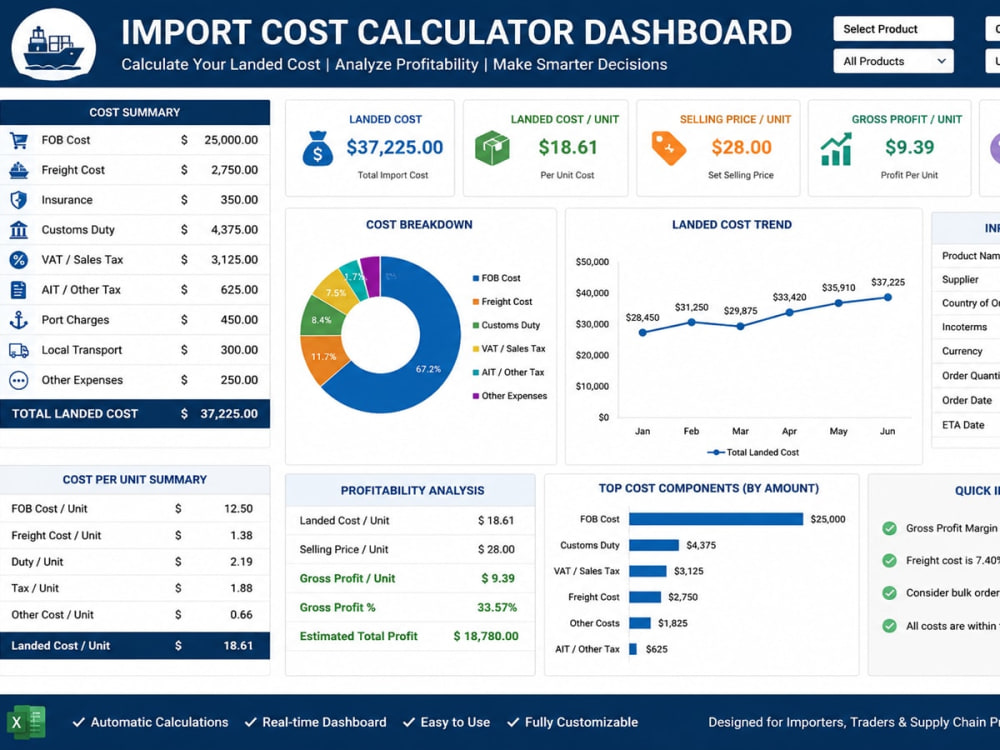Click the TOTAL LANDED COST row
The width and height of the screenshot is (1000, 750).
click(135, 414)
